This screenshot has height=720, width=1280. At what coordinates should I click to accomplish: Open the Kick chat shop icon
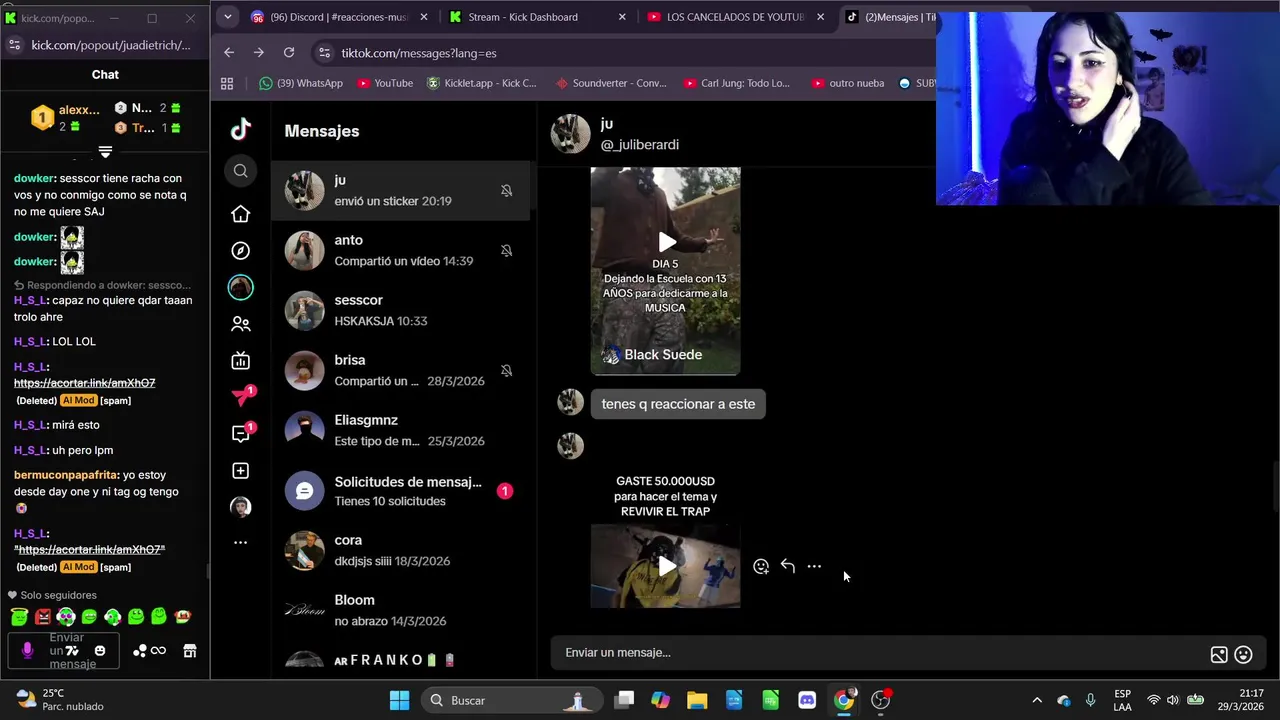(x=189, y=651)
